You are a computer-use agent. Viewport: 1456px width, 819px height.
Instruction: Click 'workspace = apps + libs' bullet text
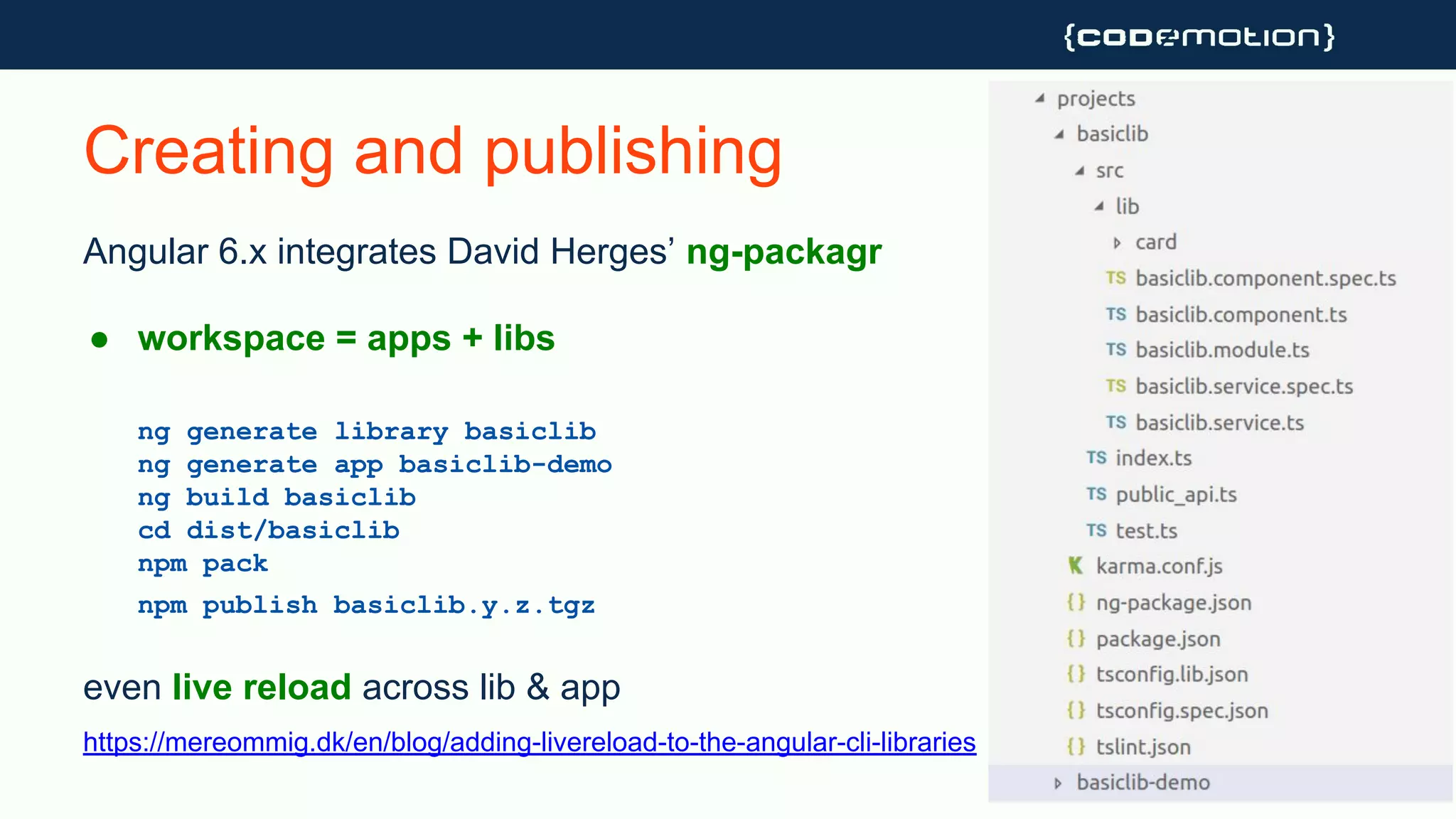pyautogui.click(x=346, y=338)
